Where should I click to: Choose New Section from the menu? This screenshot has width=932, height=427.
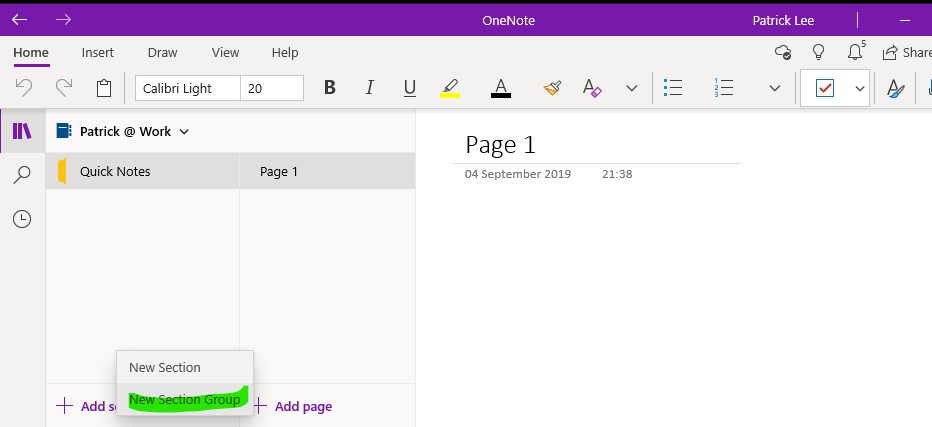click(185, 368)
